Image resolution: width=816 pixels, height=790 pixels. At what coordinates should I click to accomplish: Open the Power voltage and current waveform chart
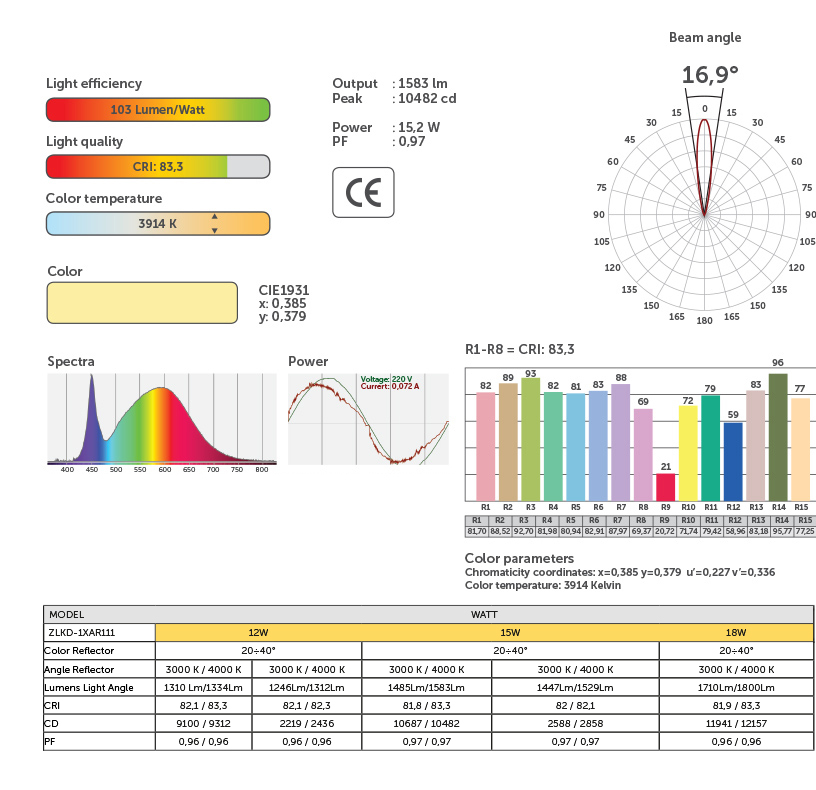coord(368,419)
